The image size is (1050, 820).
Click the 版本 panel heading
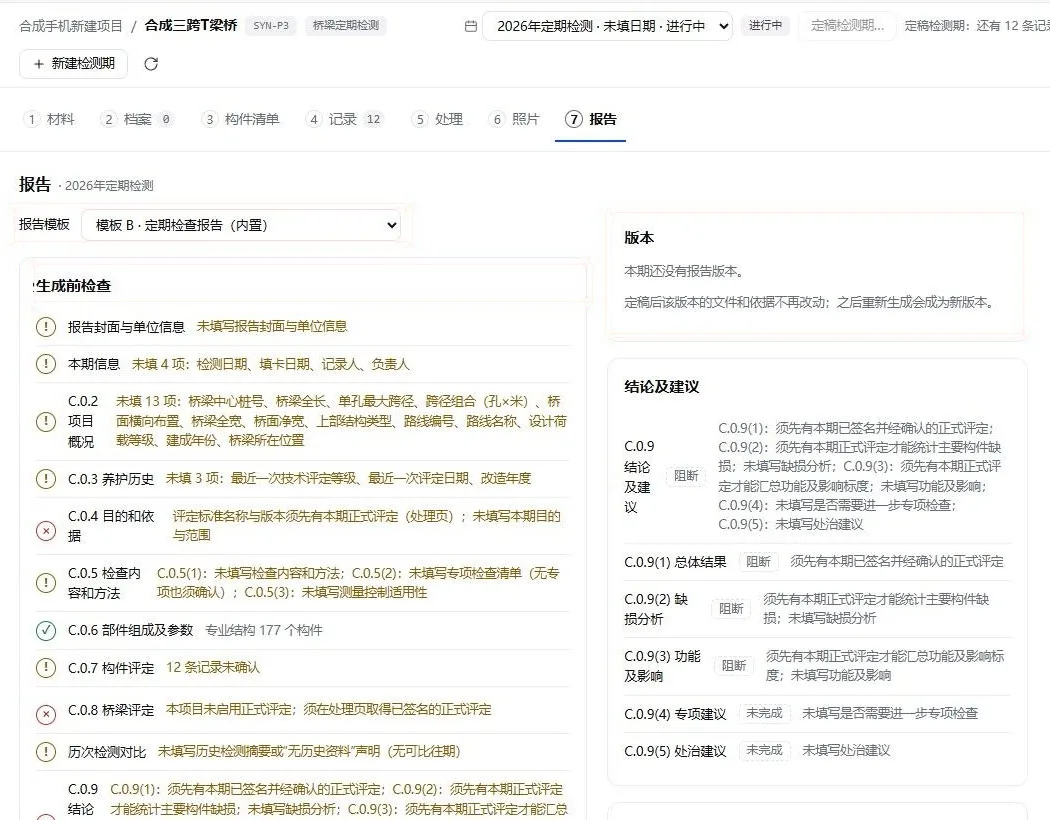pos(639,238)
